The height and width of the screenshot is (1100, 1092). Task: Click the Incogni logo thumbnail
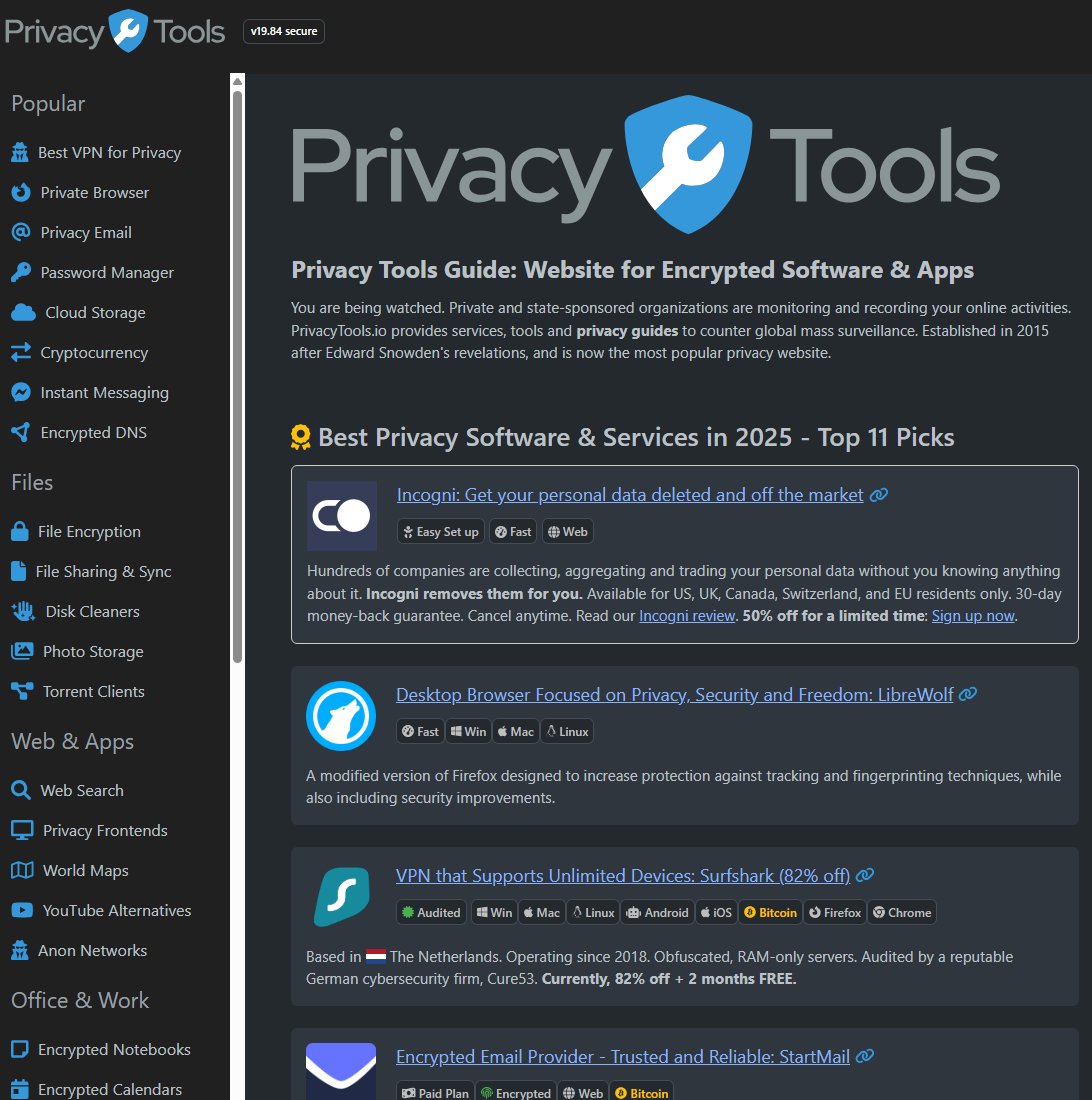coord(342,516)
